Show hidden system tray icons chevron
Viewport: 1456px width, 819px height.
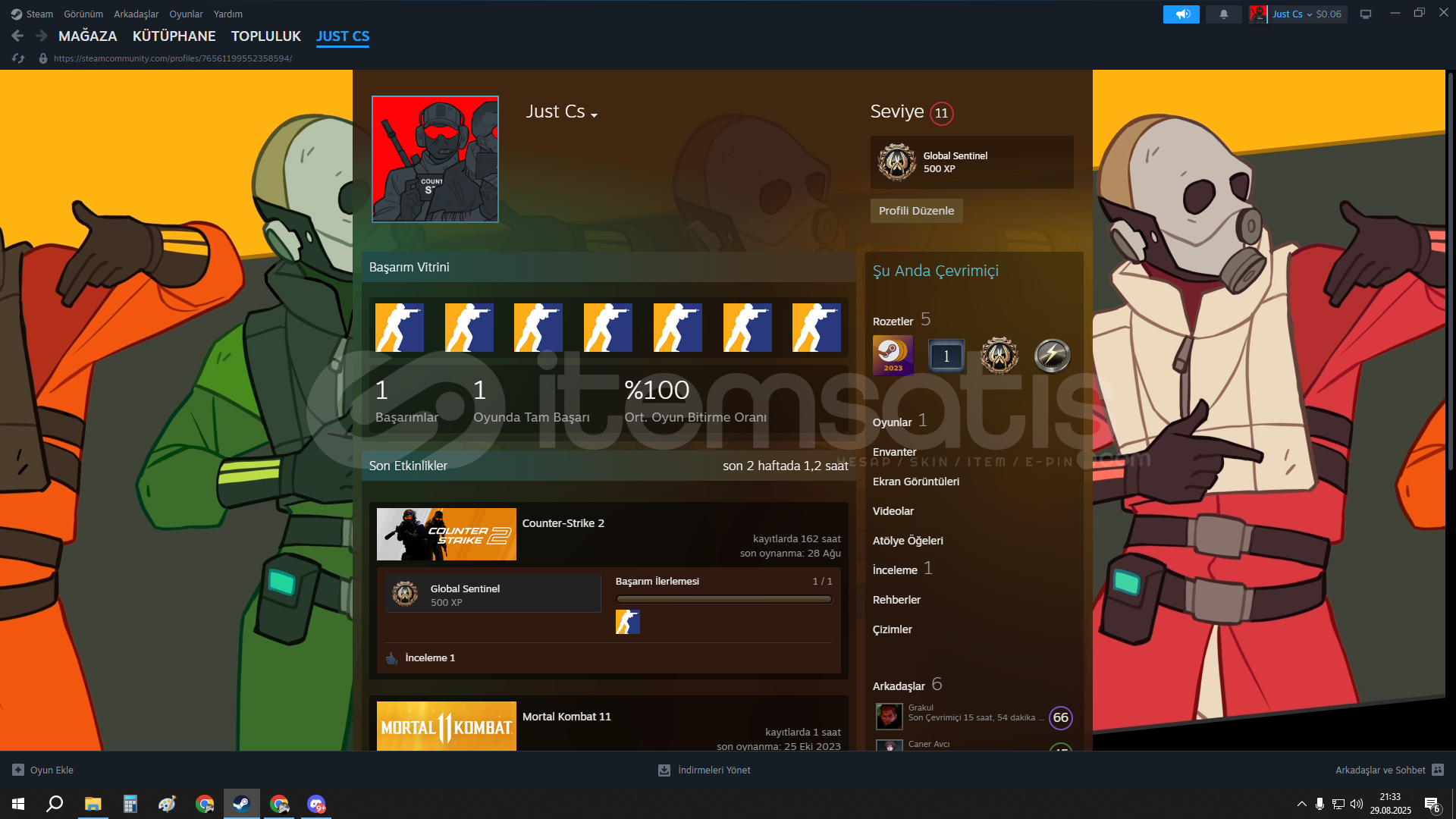coord(1301,804)
